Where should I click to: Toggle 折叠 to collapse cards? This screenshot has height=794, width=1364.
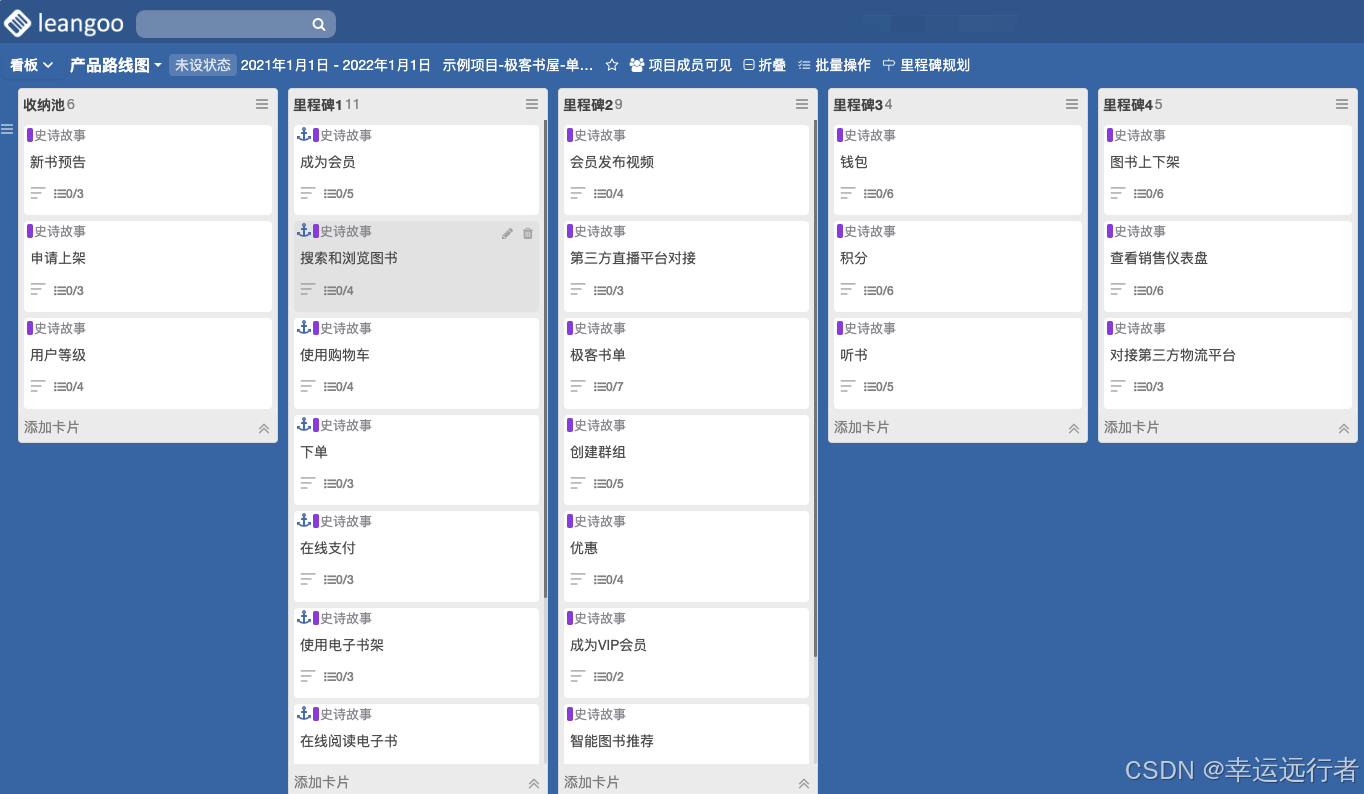click(x=765, y=65)
